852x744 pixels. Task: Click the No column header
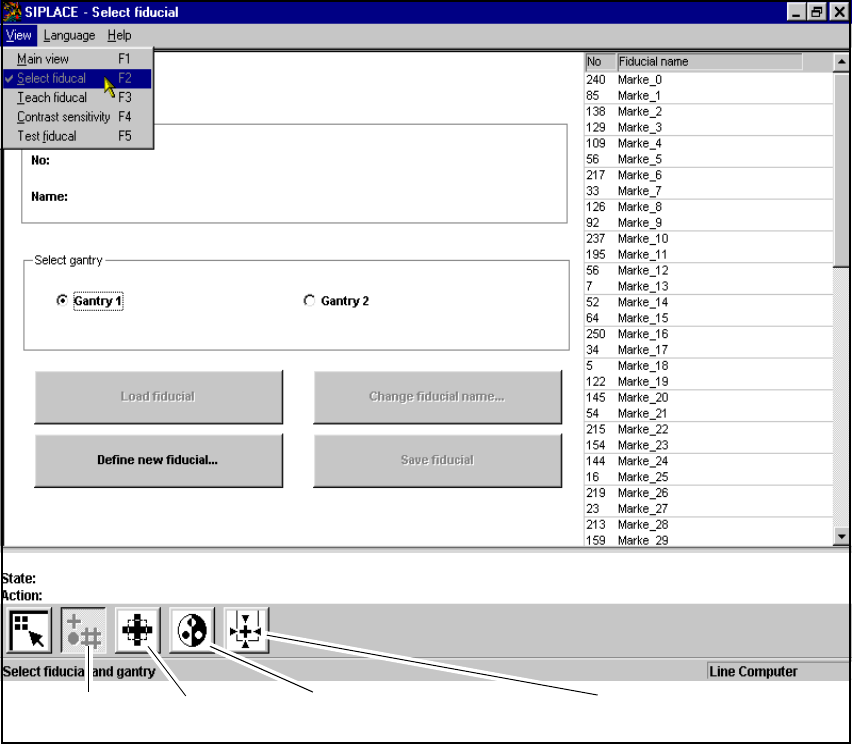pyautogui.click(x=600, y=62)
